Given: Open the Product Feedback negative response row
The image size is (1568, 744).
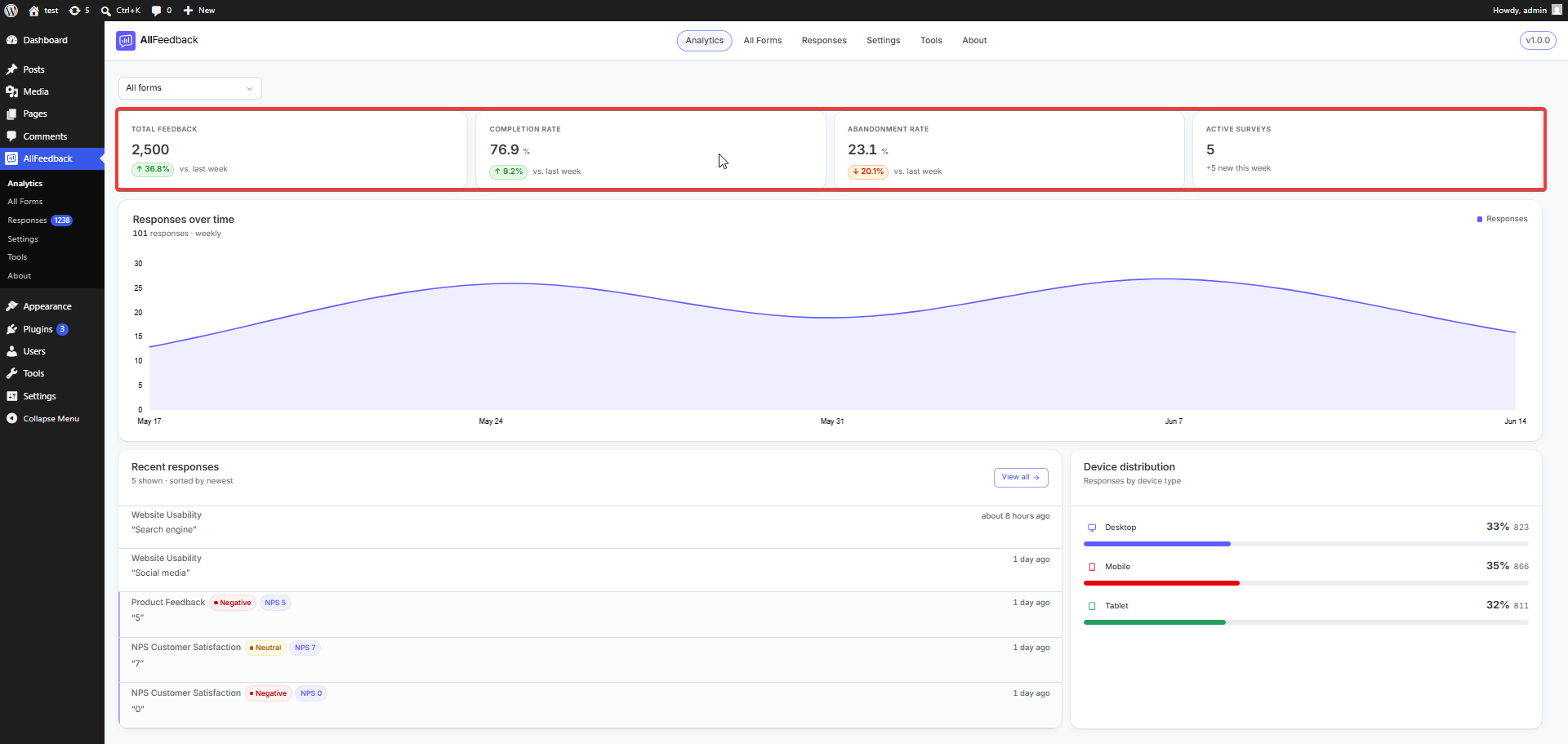Looking at the screenshot, I should (590, 614).
